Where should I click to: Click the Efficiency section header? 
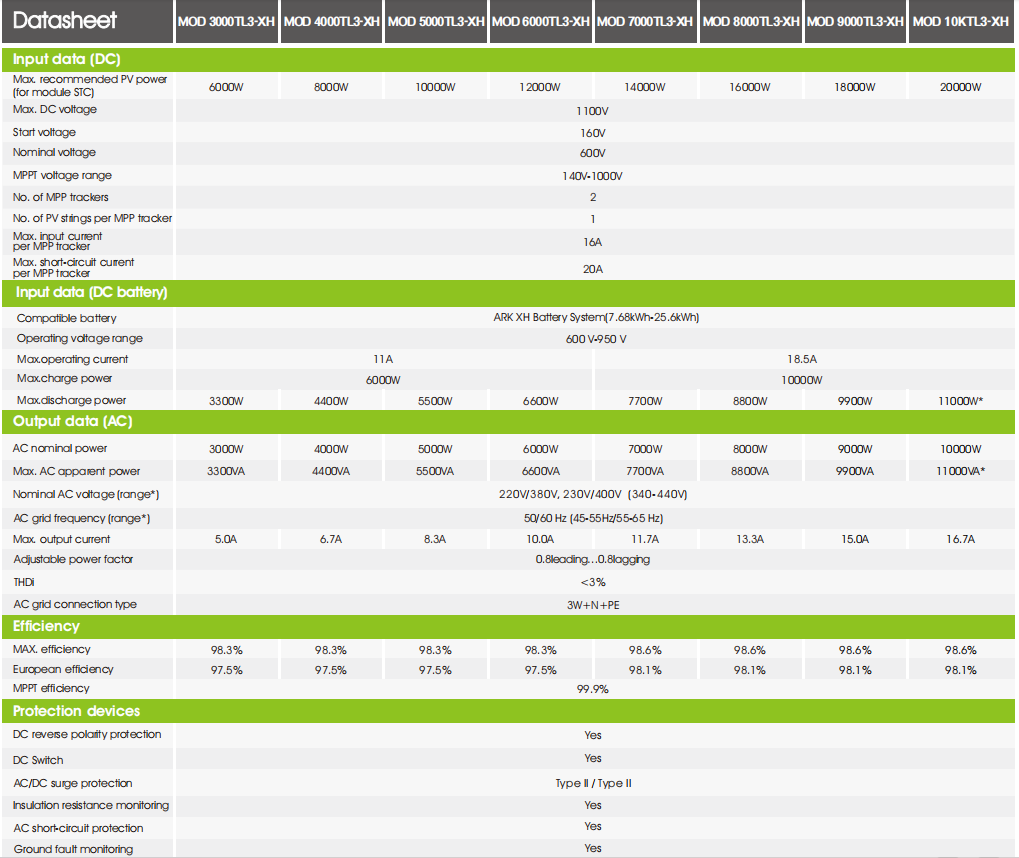pos(508,626)
